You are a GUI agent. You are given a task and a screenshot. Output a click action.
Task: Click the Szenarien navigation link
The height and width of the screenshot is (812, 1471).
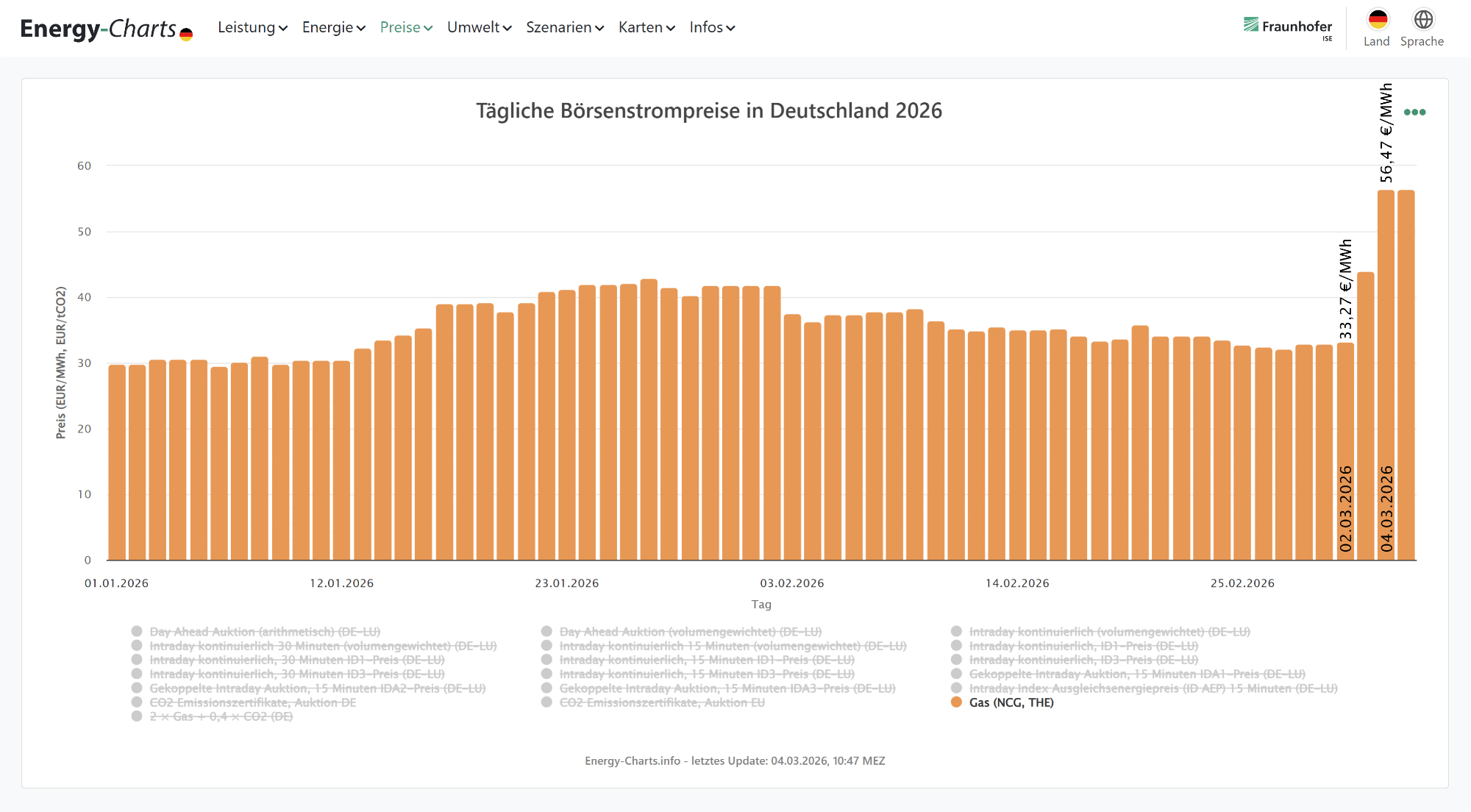click(564, 27)
